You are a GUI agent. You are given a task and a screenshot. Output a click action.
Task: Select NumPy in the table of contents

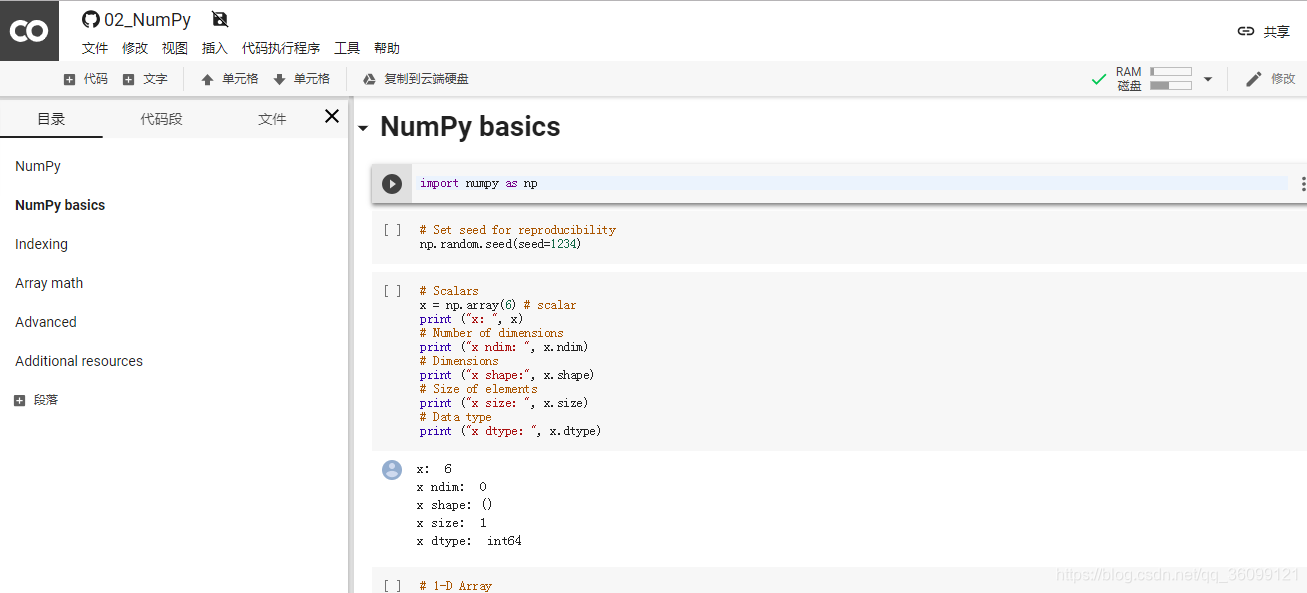pos(37,165)
